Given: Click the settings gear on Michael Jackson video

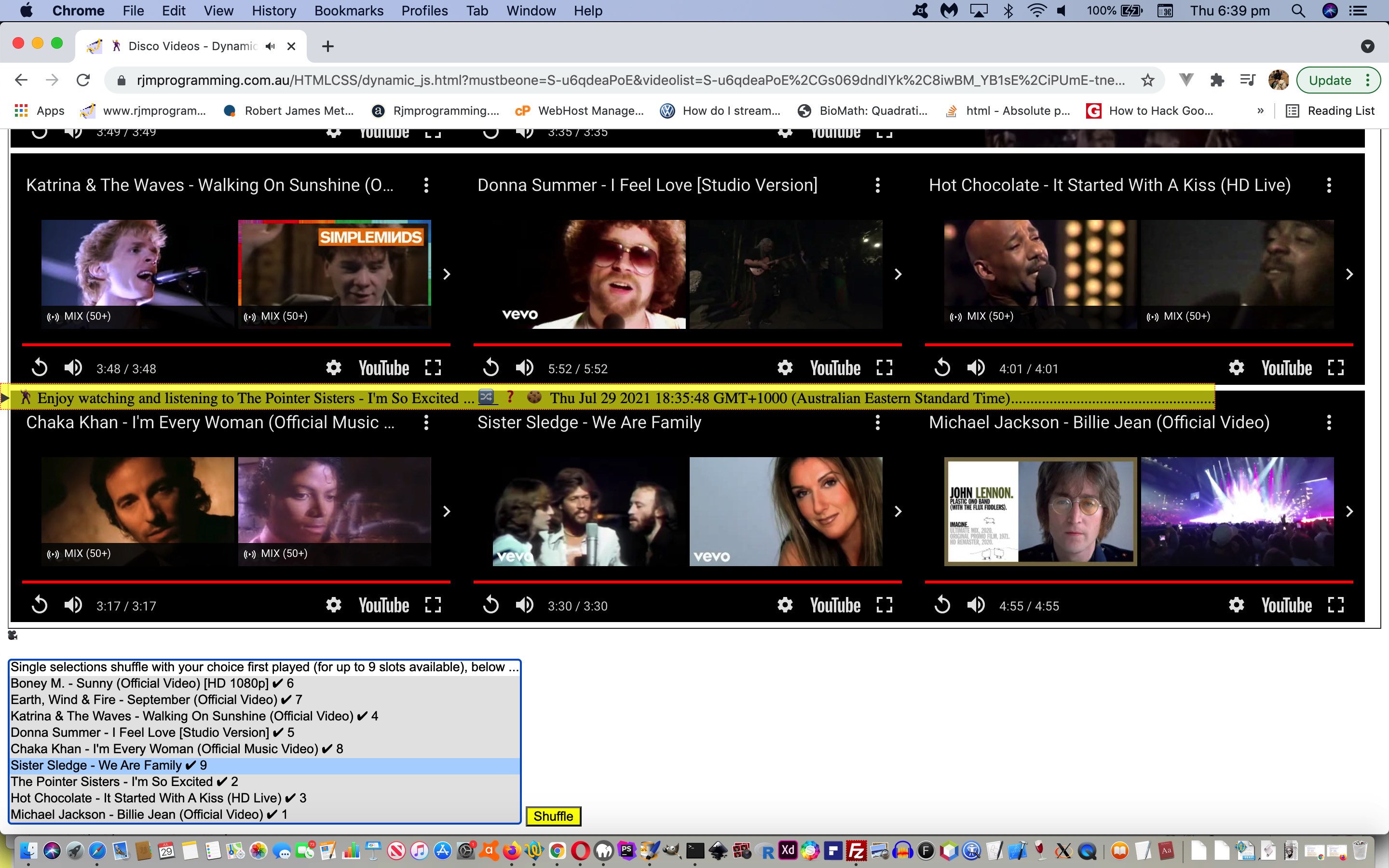Looking at the screenshot, I should coord(1237,605).
